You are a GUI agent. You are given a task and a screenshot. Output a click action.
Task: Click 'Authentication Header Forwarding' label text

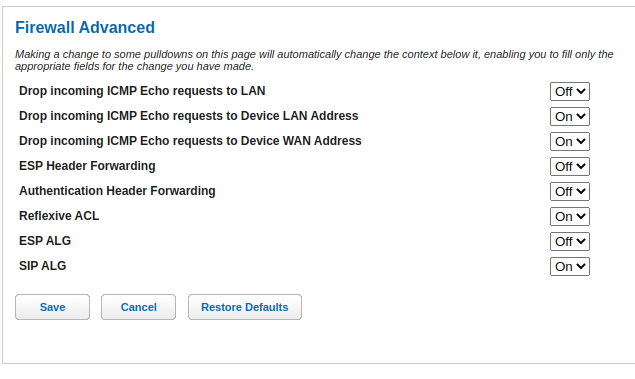(x=117, y=191)
